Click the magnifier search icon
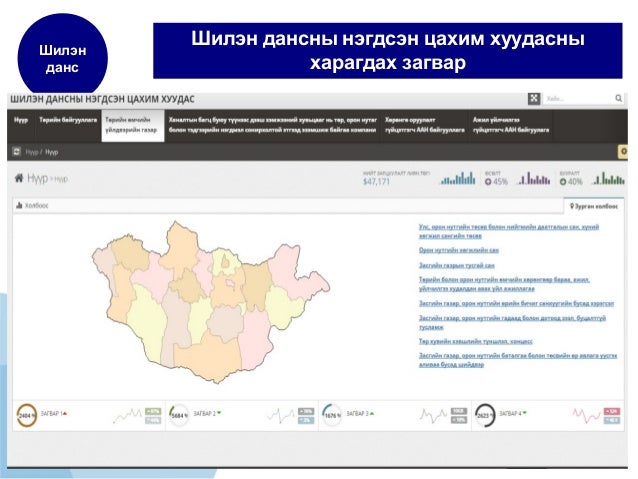 point(618,98)
